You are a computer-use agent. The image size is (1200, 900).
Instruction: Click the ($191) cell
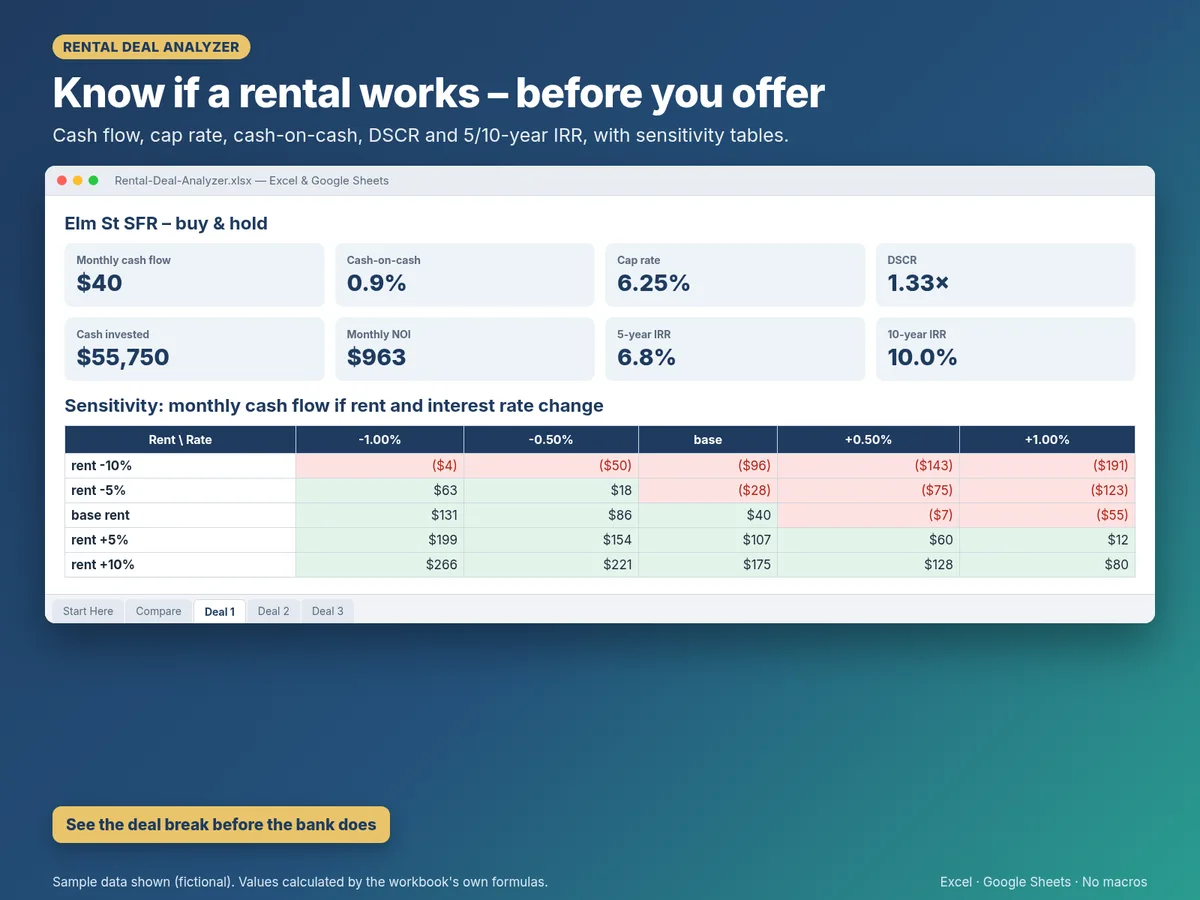(x=1047, y=466)
